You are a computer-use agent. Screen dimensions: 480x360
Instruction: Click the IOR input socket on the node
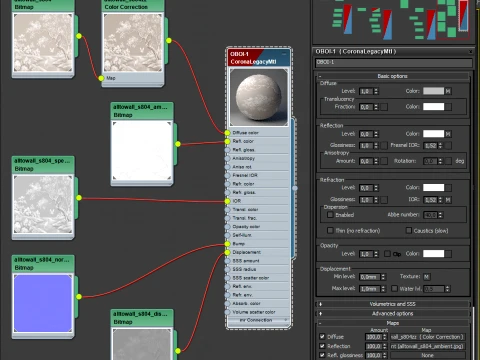tap(227, 201)
